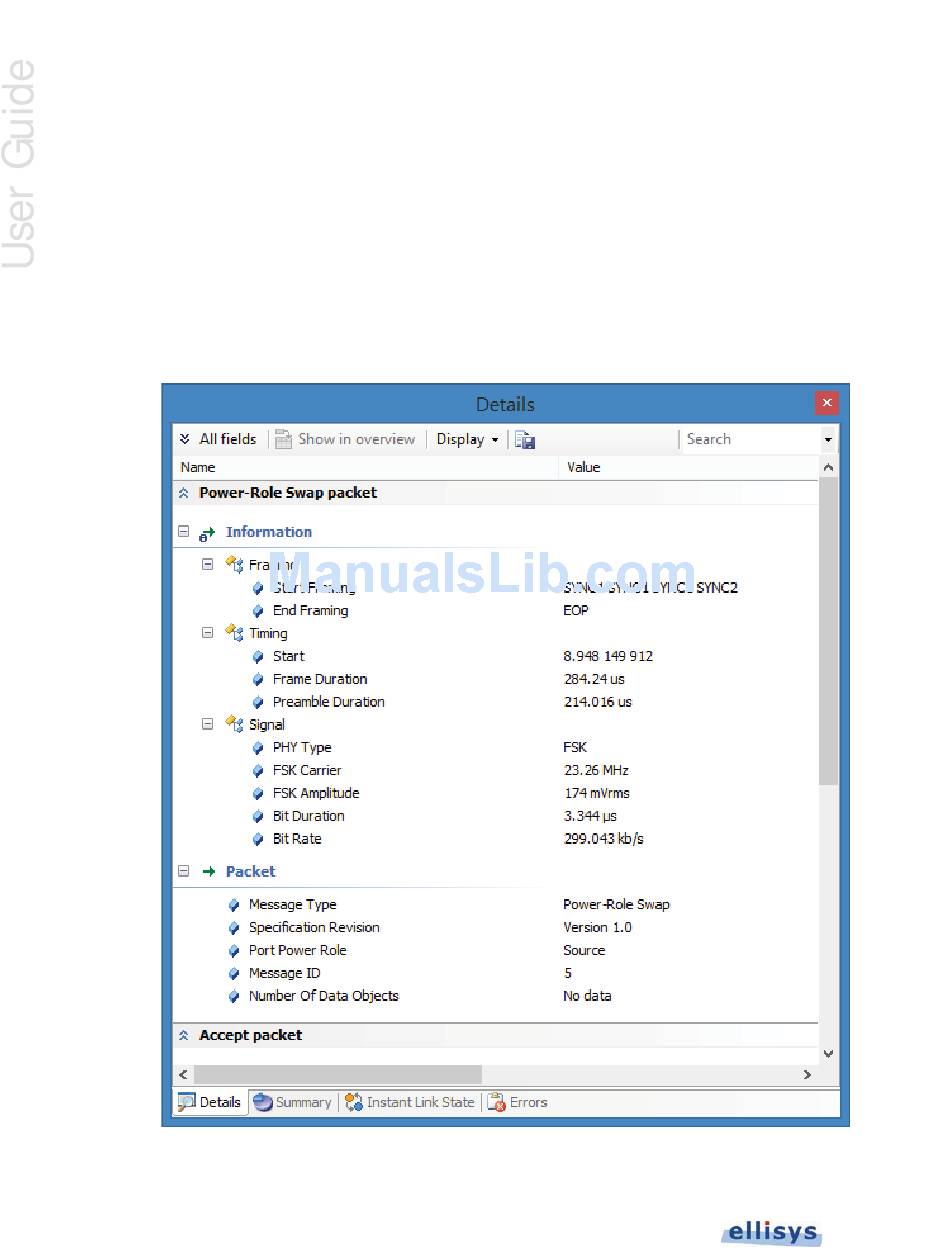Screen dimensions: 950x1254
Task: Click the FSK Carrier field icon
Action: pyautogui.click(x=259, y=771)
